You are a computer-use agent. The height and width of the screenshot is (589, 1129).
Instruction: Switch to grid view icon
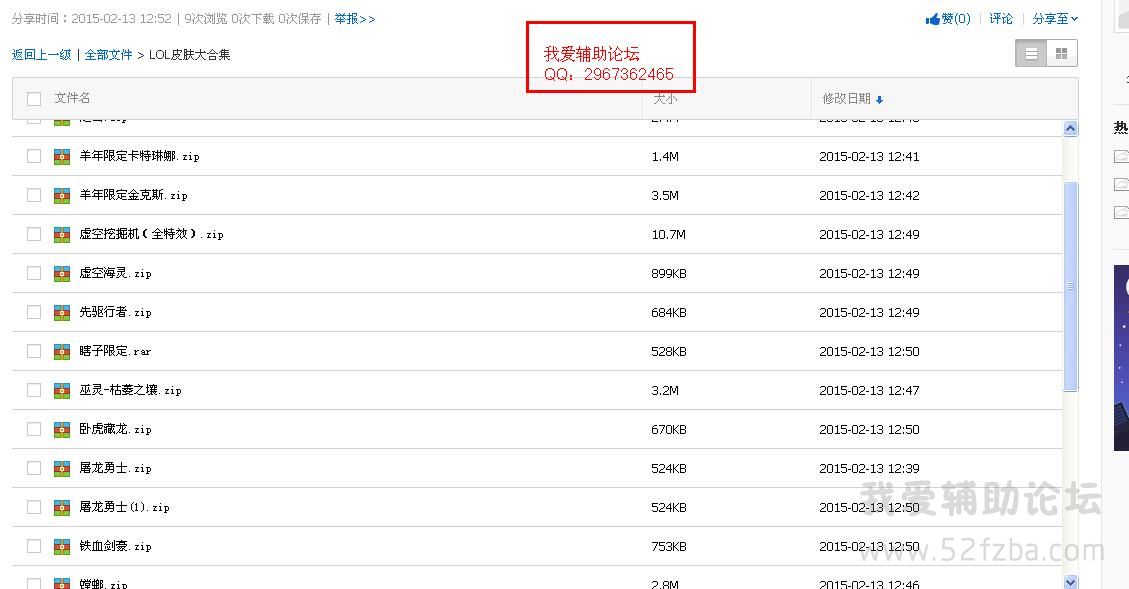1061,53
